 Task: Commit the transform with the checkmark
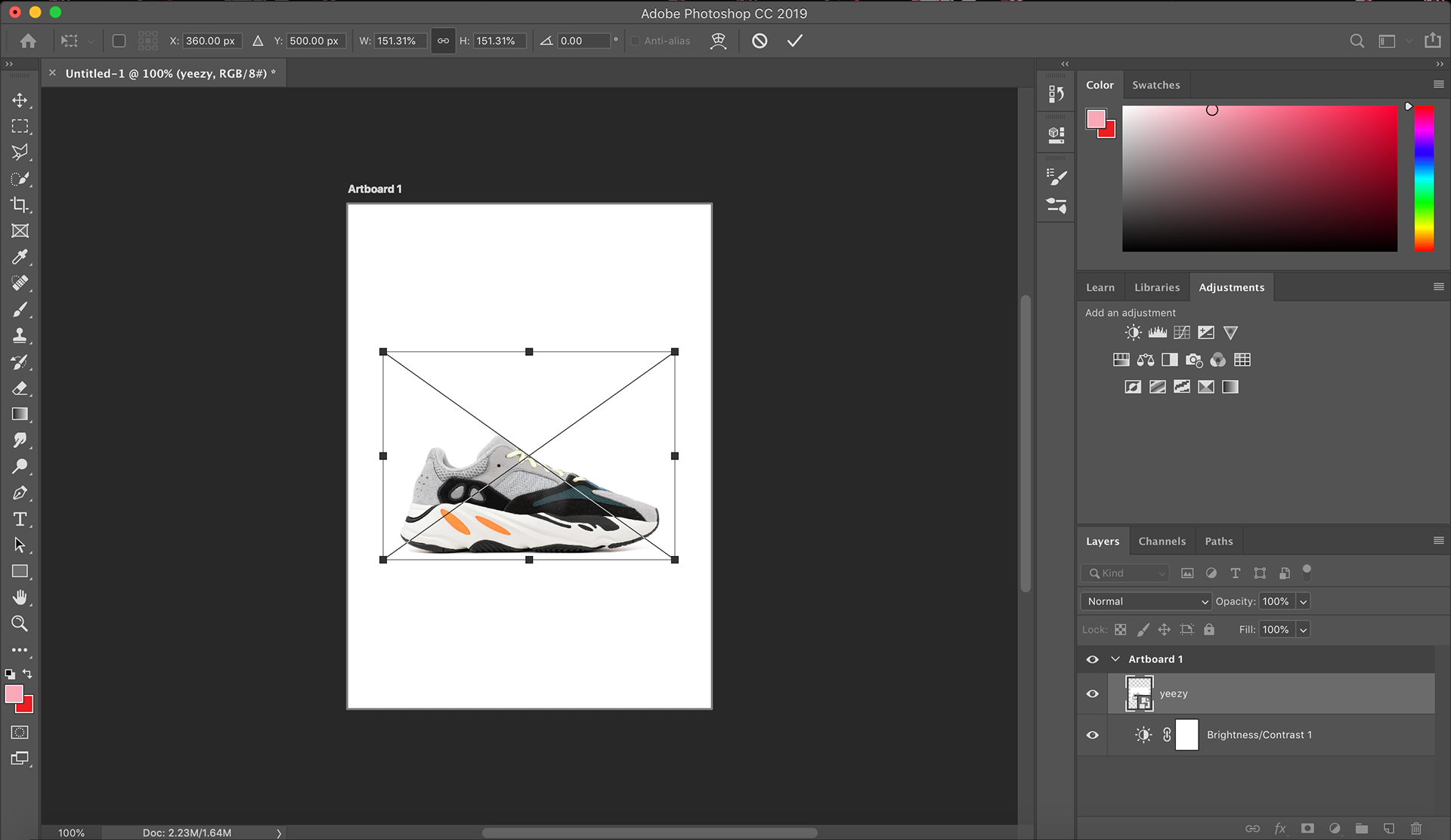794,41
